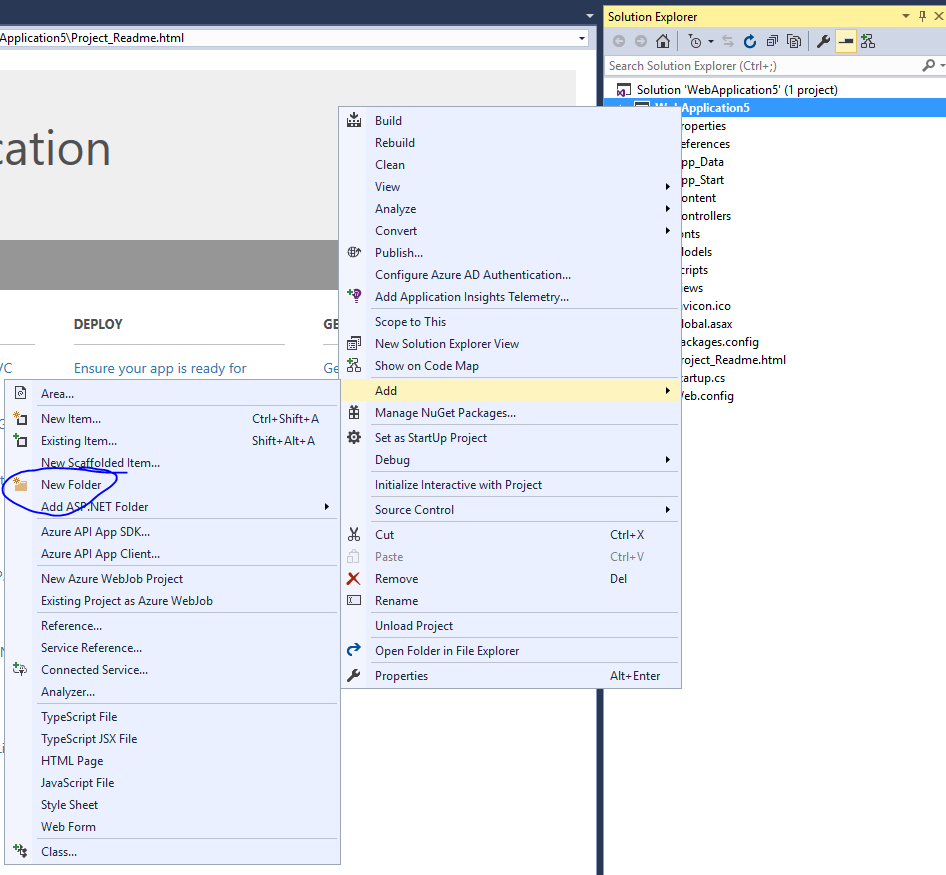Select New Folder from the circled menu item
Screen dimensions: 946x875
pyautogui.click(x=73, y=484)
